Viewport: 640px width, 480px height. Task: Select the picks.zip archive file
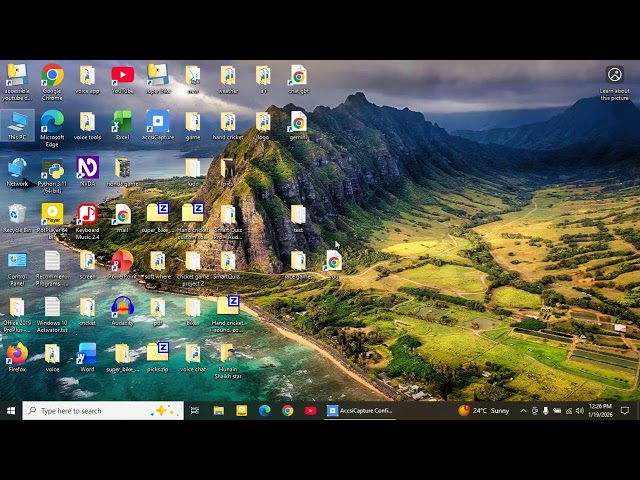(158, 357)
